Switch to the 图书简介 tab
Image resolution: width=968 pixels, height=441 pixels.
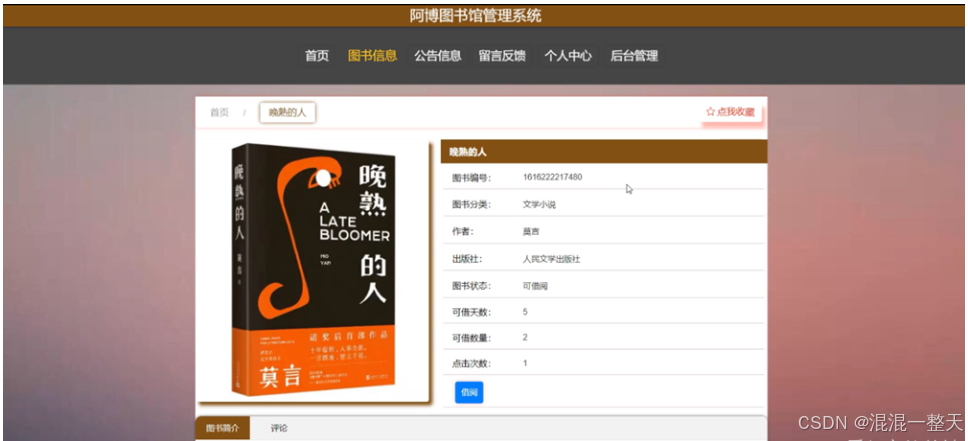[222, 428]
